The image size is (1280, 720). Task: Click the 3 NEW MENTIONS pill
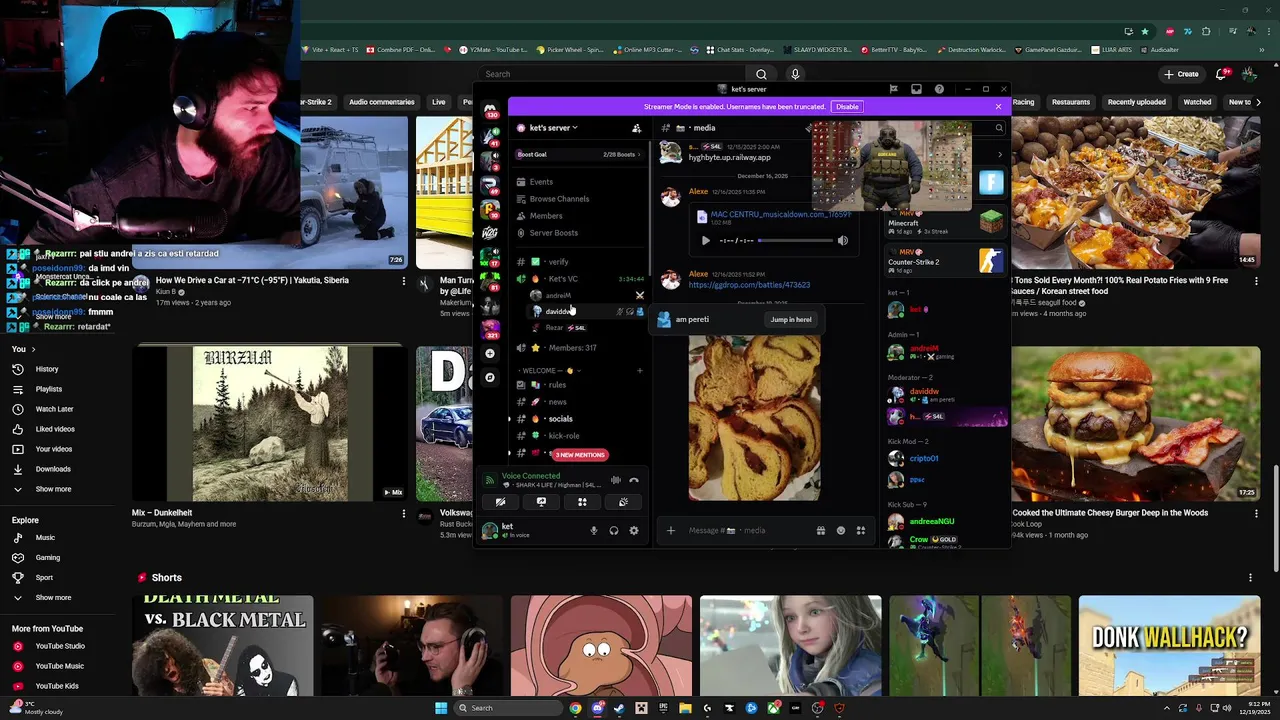[x=580, y=455]
